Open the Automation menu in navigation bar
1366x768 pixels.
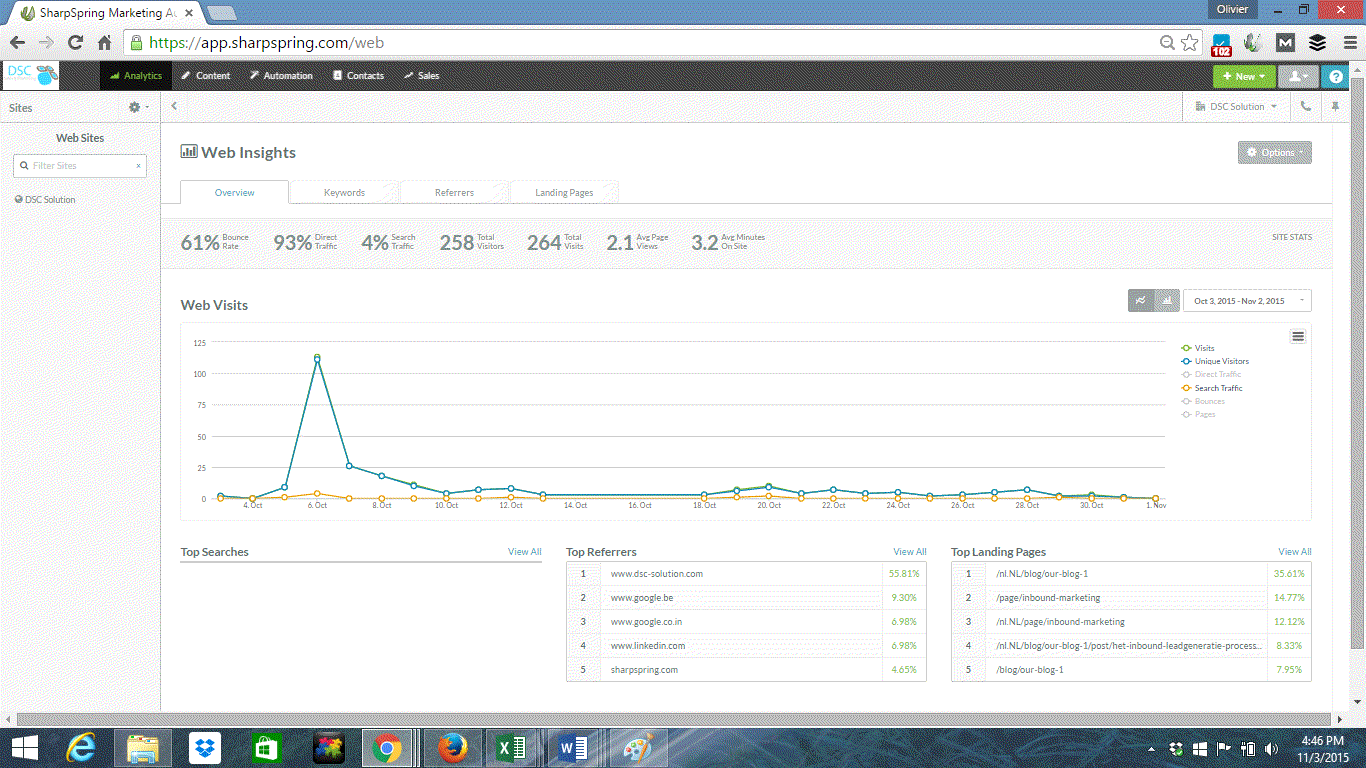(x=281, y=76)
